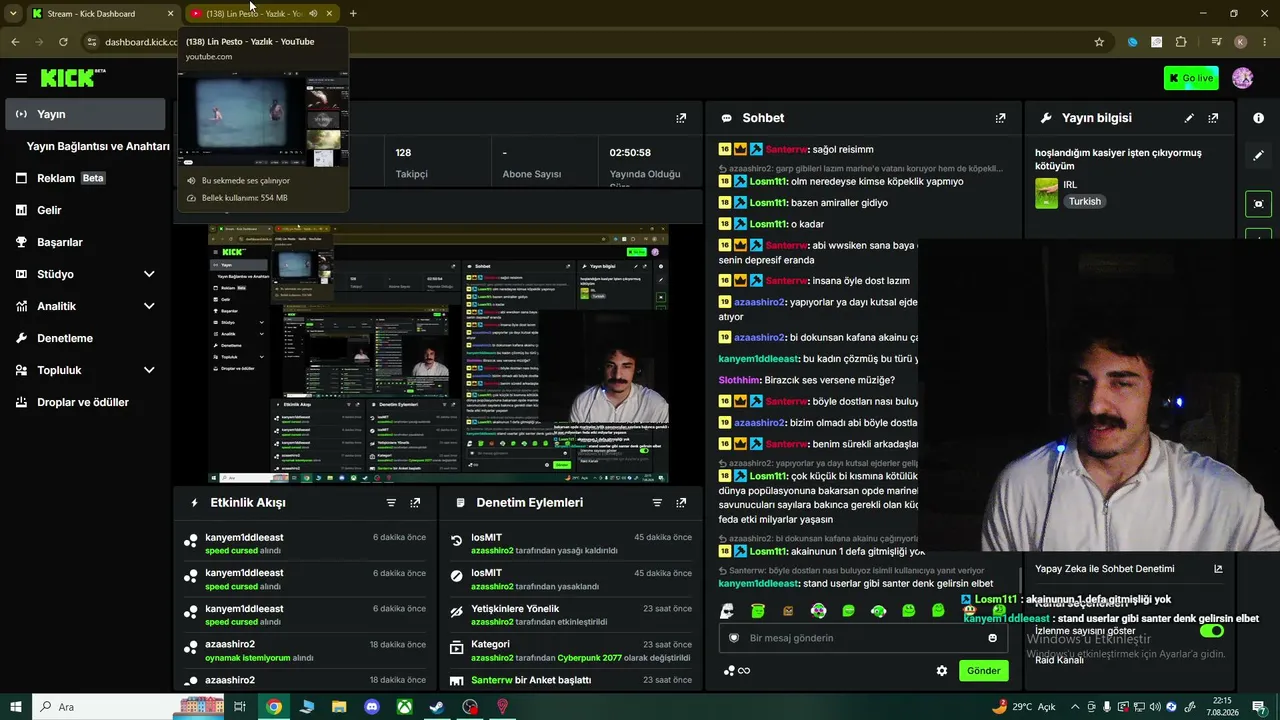Open the Windows Start menu

[15, 707]
